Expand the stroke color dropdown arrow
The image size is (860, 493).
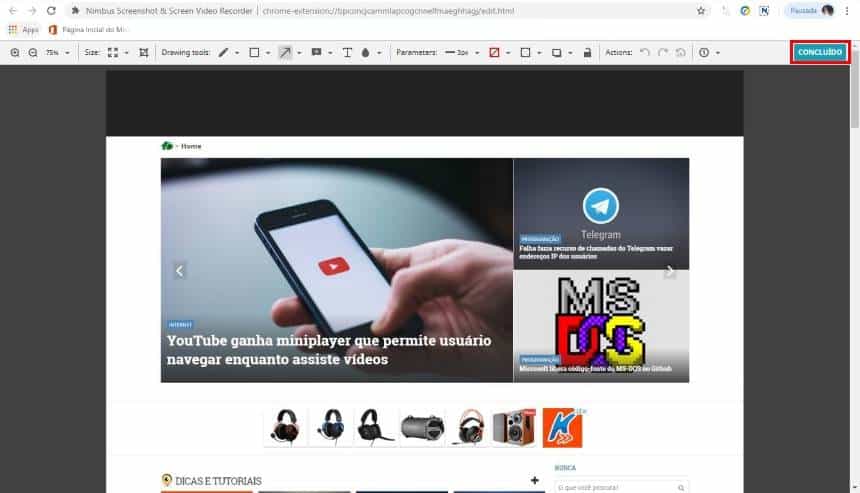(508, 53)
